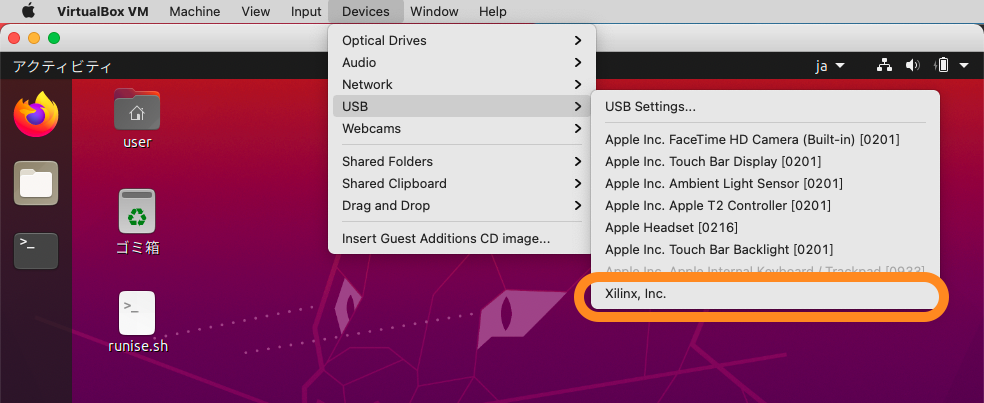Open the Window menu

point(434,11)
